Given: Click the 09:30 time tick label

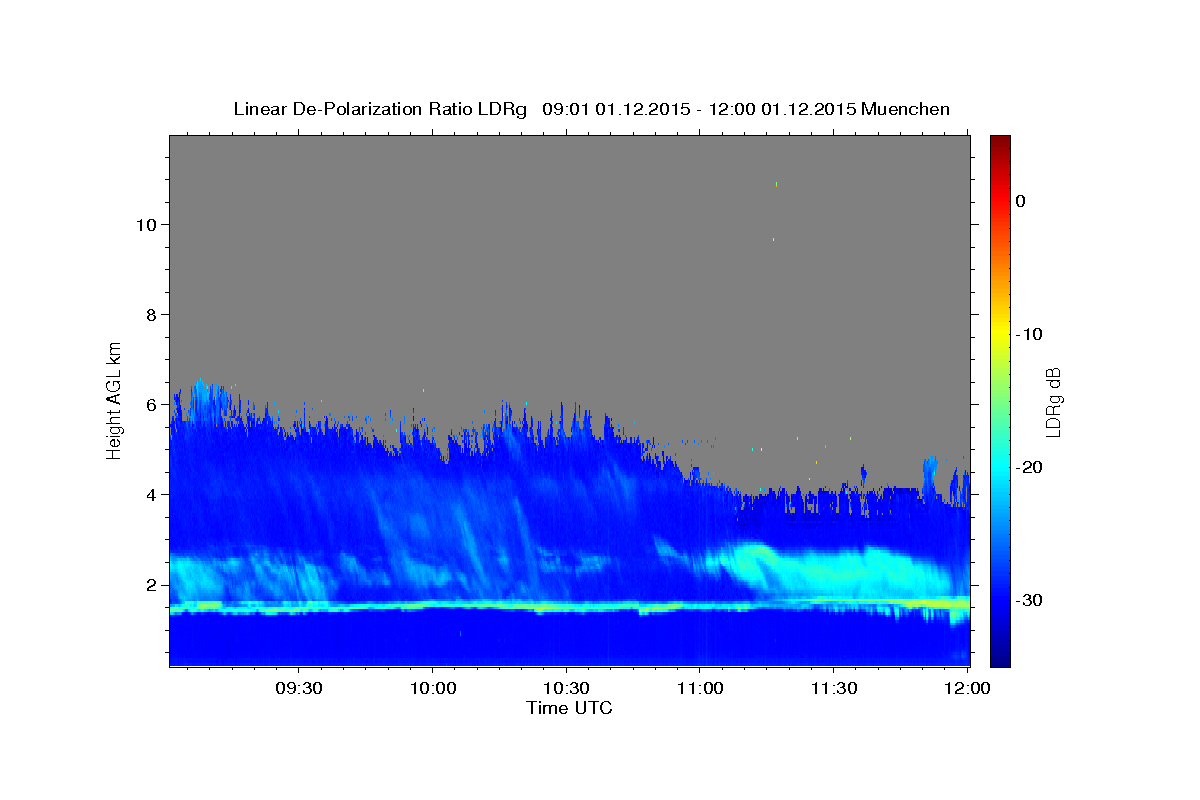Looking at the screenshot, I should pos(299,689).
